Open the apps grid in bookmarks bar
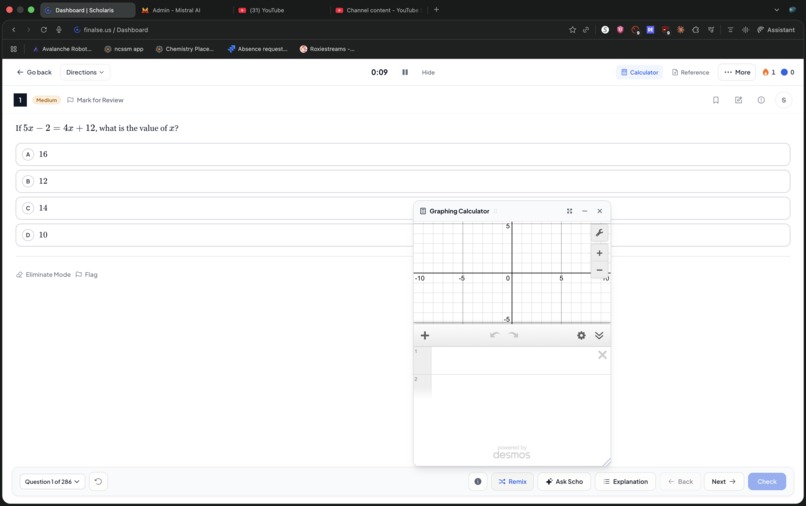 (14, 49)
